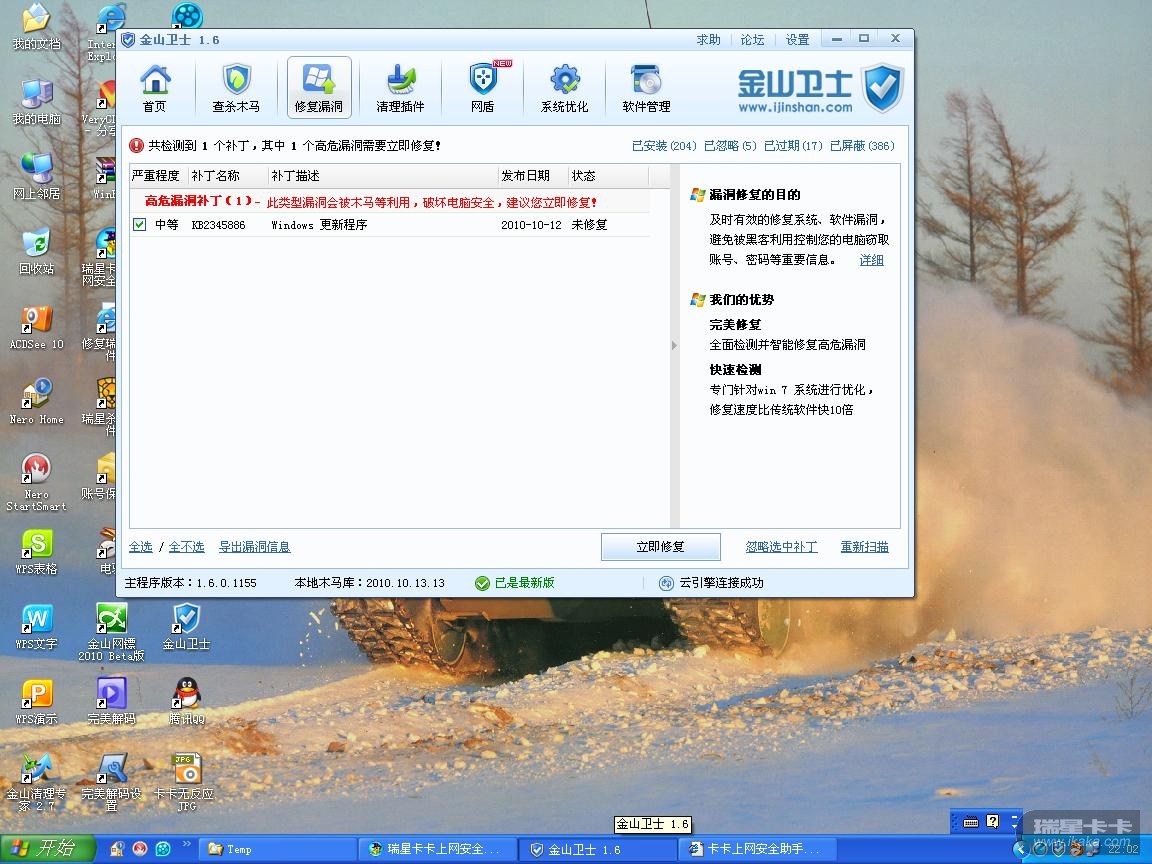Open the 查杀木马 trojan scan icon
The width and height of the screenshot is (1152, 864).
coord(237,87)
